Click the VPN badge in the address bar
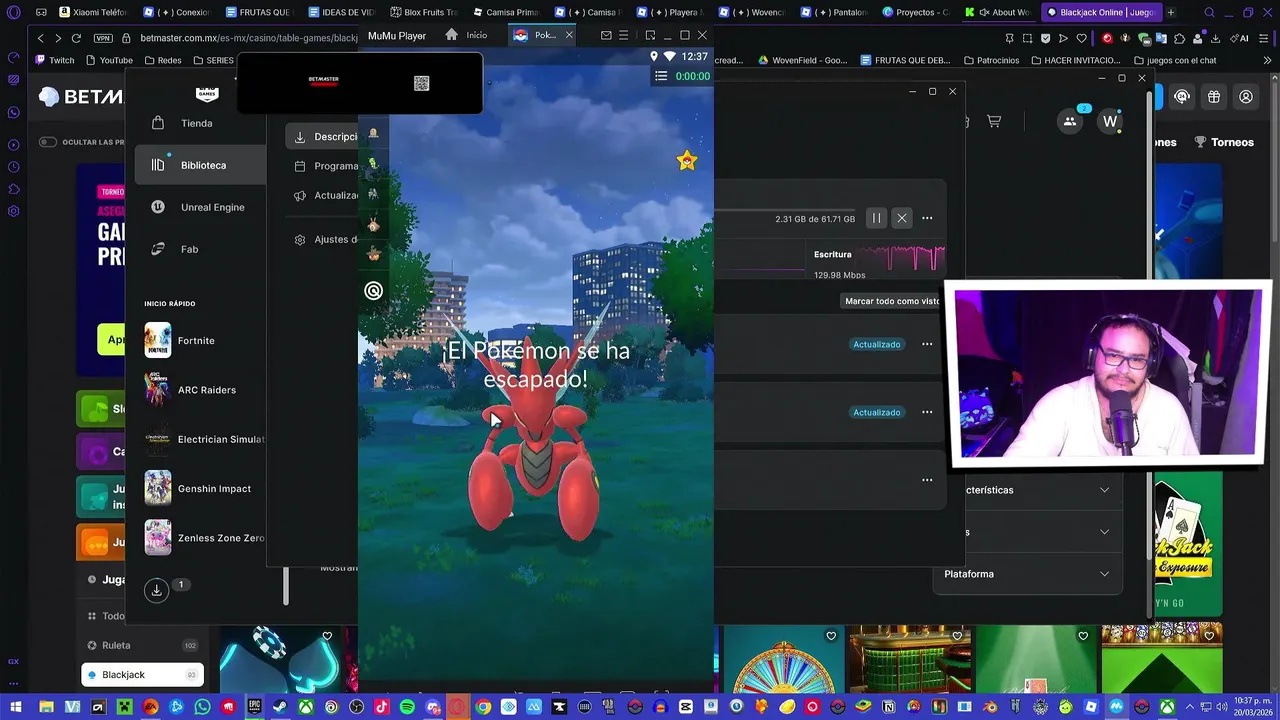 tap(103, 38)
